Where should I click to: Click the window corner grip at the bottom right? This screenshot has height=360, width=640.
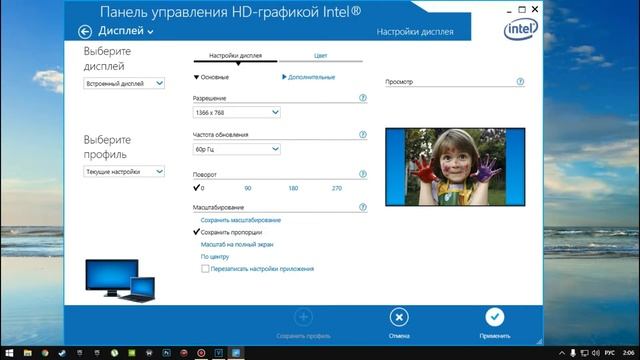pyautogui.click(x=539, y=342)
